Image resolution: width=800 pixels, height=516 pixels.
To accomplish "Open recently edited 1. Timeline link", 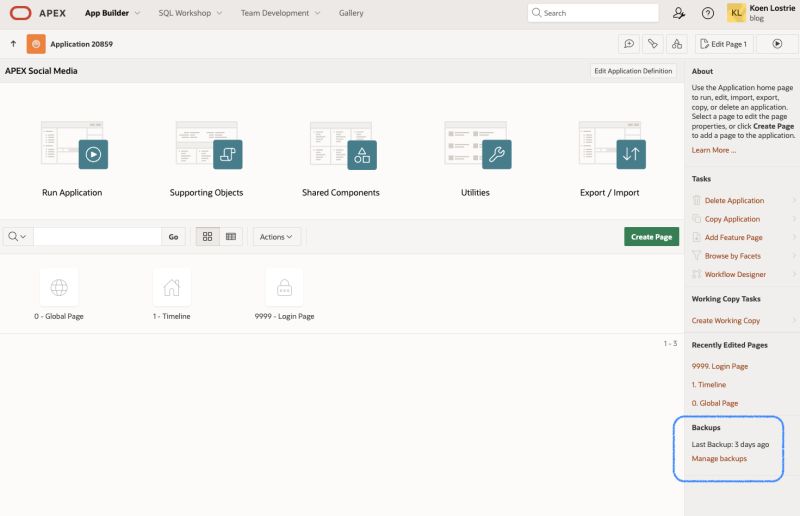I will (709, 384).
